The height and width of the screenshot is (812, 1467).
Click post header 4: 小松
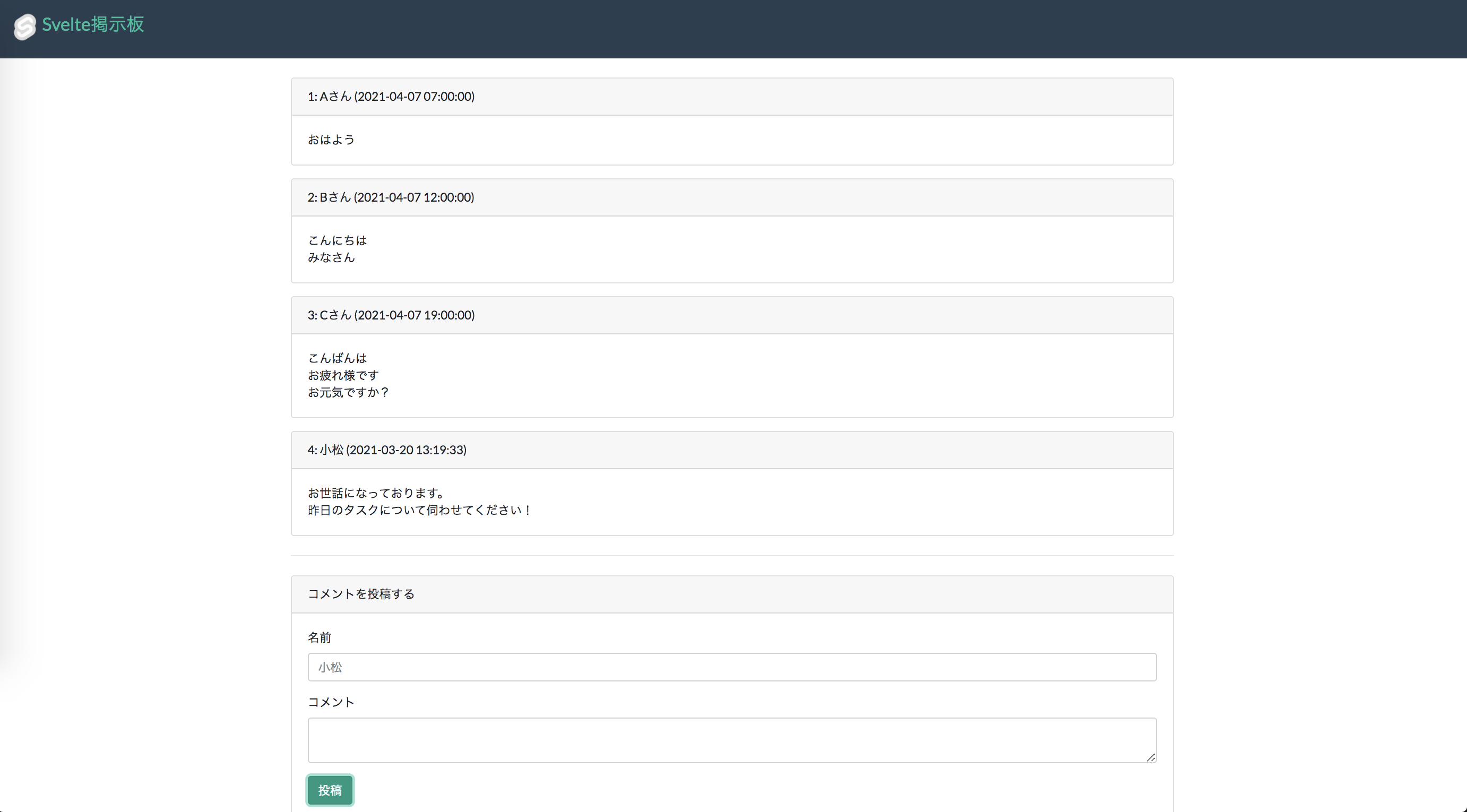click(387, 450)
